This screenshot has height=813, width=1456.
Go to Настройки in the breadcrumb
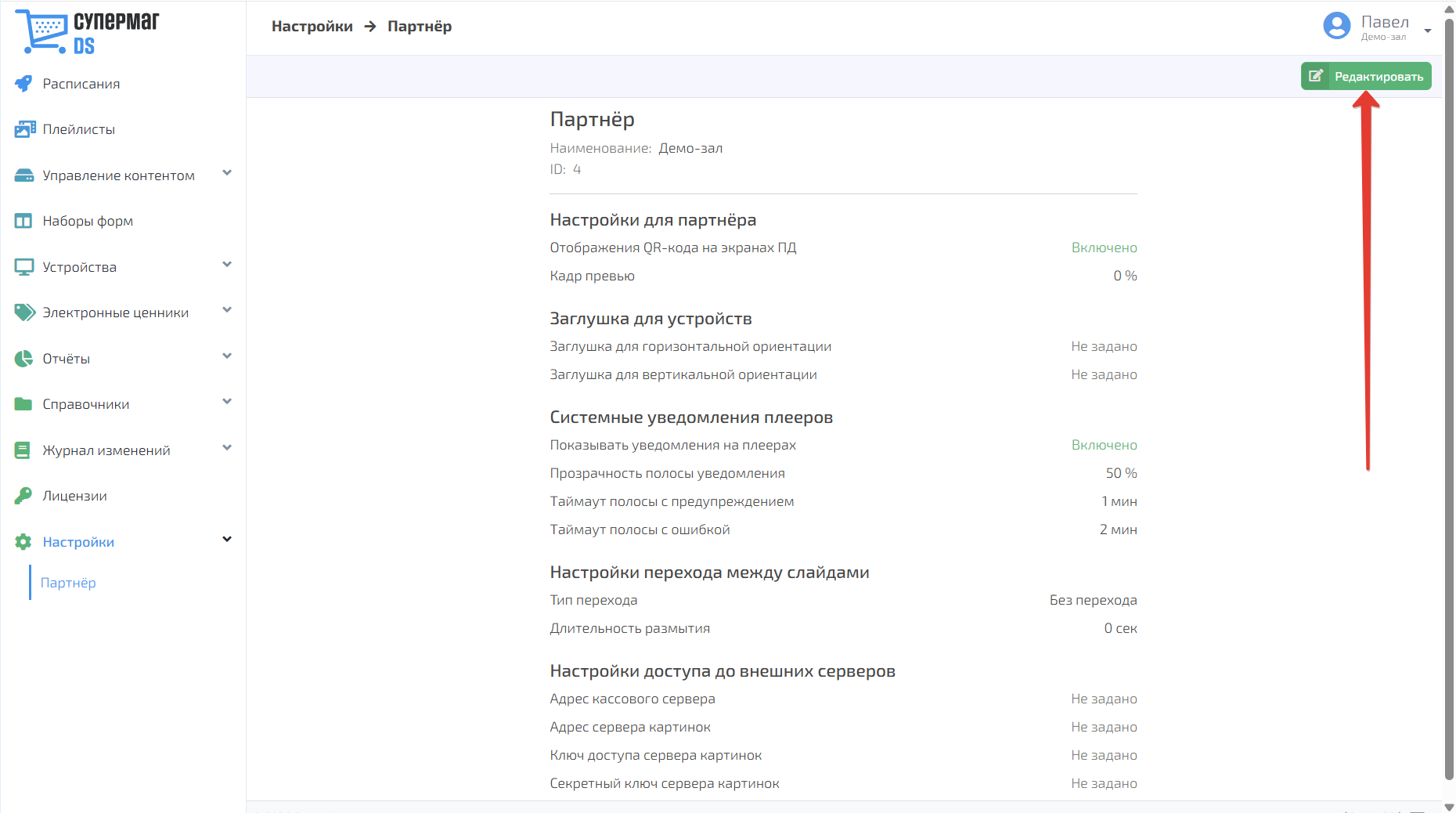[312, 27]
